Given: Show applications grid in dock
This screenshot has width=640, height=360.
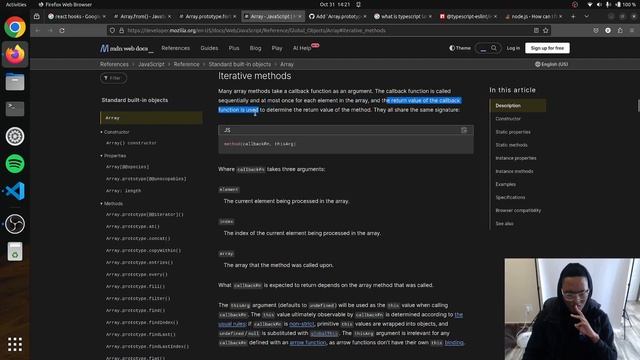Looking at the screenshot, I should [x=15, y=344].
